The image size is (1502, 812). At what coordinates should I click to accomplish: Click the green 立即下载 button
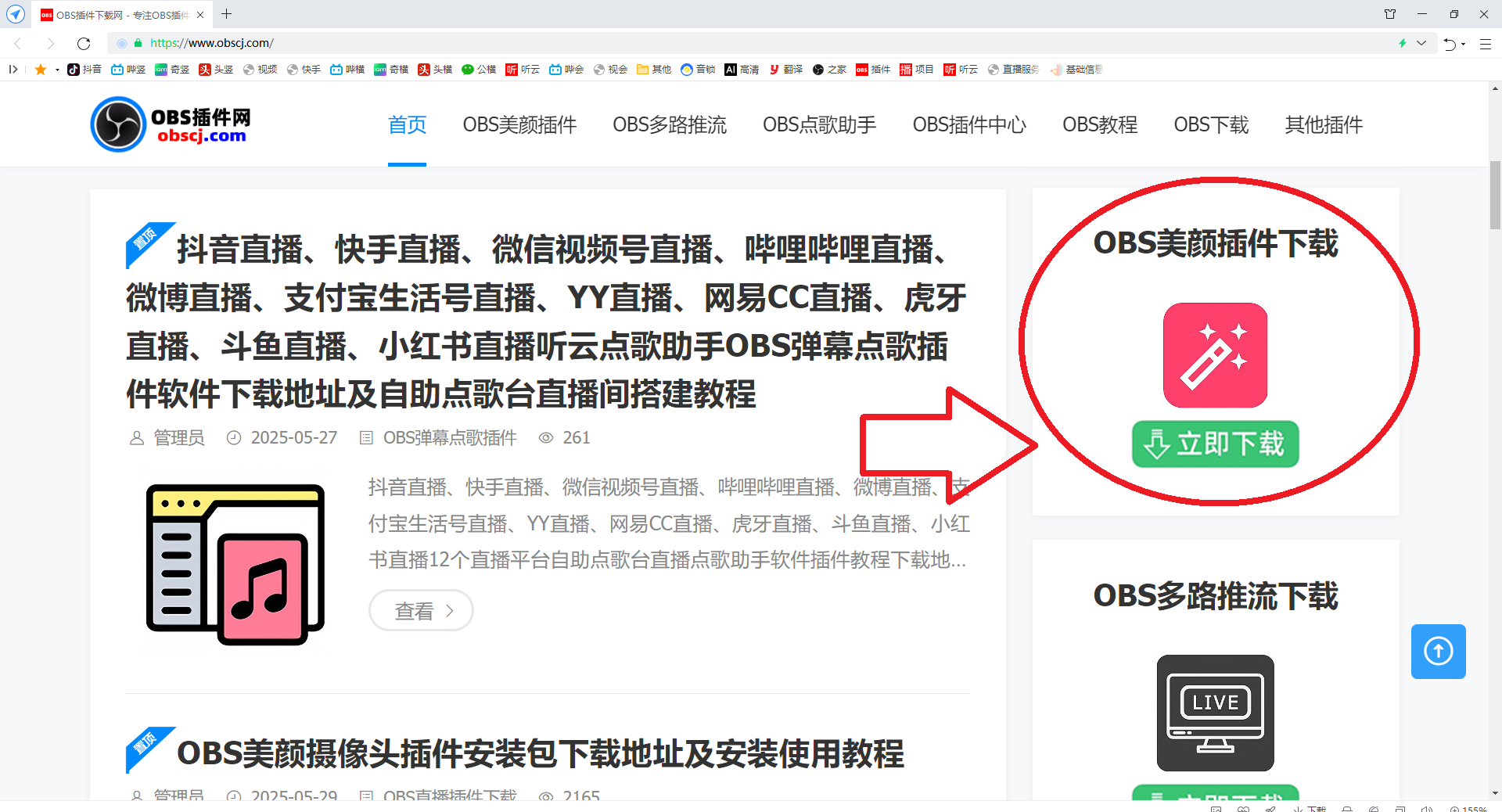tap(1215, 444)
